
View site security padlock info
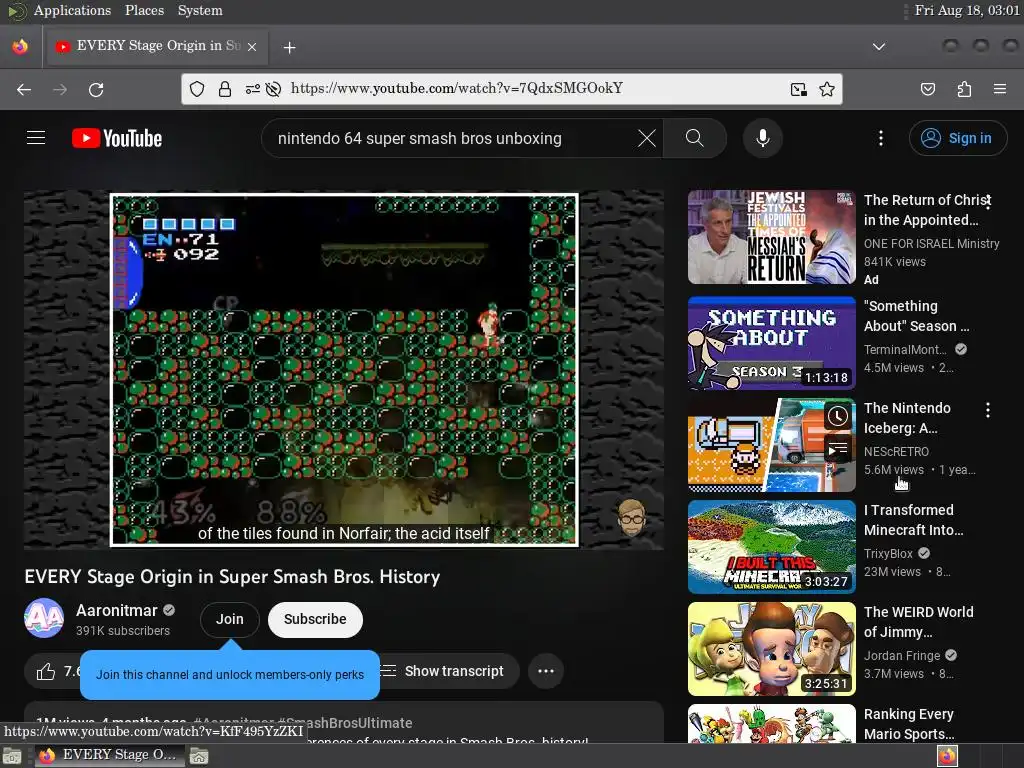pyautogui.click(x=225, y=89)
